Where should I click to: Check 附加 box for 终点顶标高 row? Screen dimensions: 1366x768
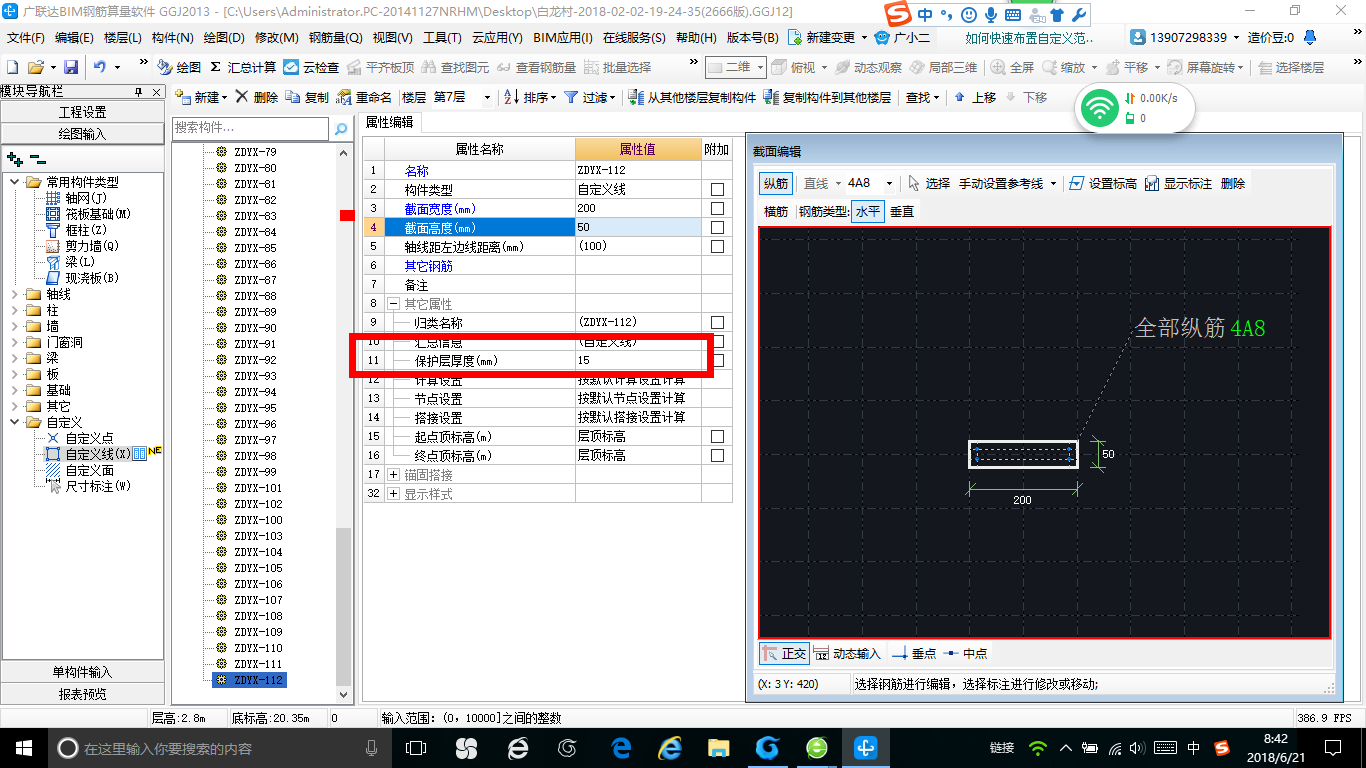coord(717,456)
